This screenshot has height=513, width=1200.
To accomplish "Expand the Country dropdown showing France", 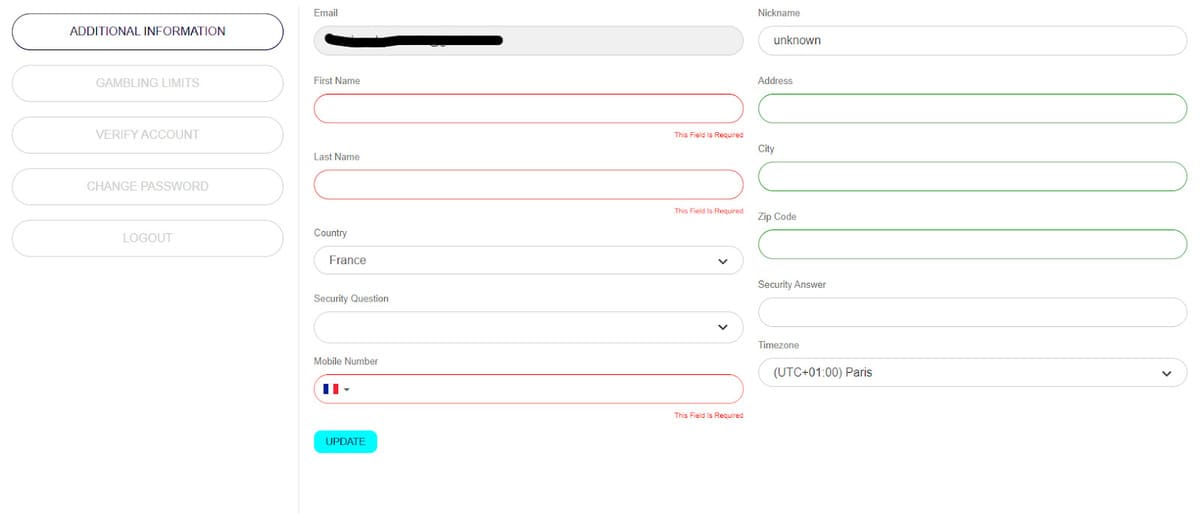I will [x=528, y=260].
